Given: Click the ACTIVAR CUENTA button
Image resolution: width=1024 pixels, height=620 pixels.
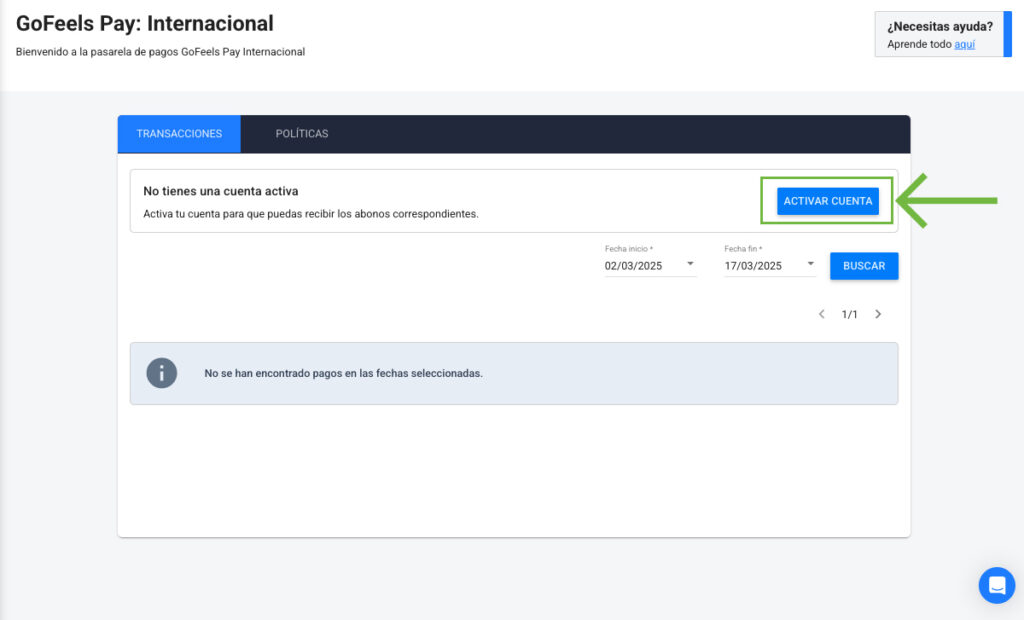Looking at the screenshot, I should pos(827,201).
